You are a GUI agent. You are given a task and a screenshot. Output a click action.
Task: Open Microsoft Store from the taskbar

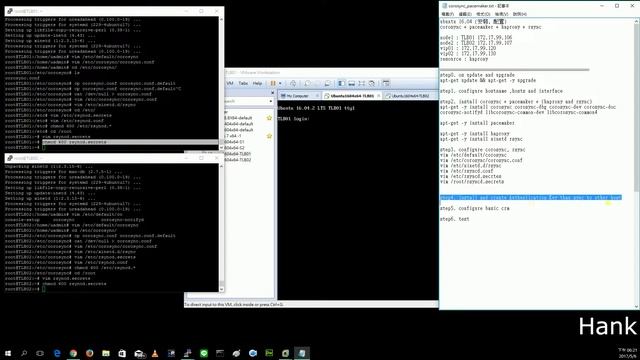[122, 353]
